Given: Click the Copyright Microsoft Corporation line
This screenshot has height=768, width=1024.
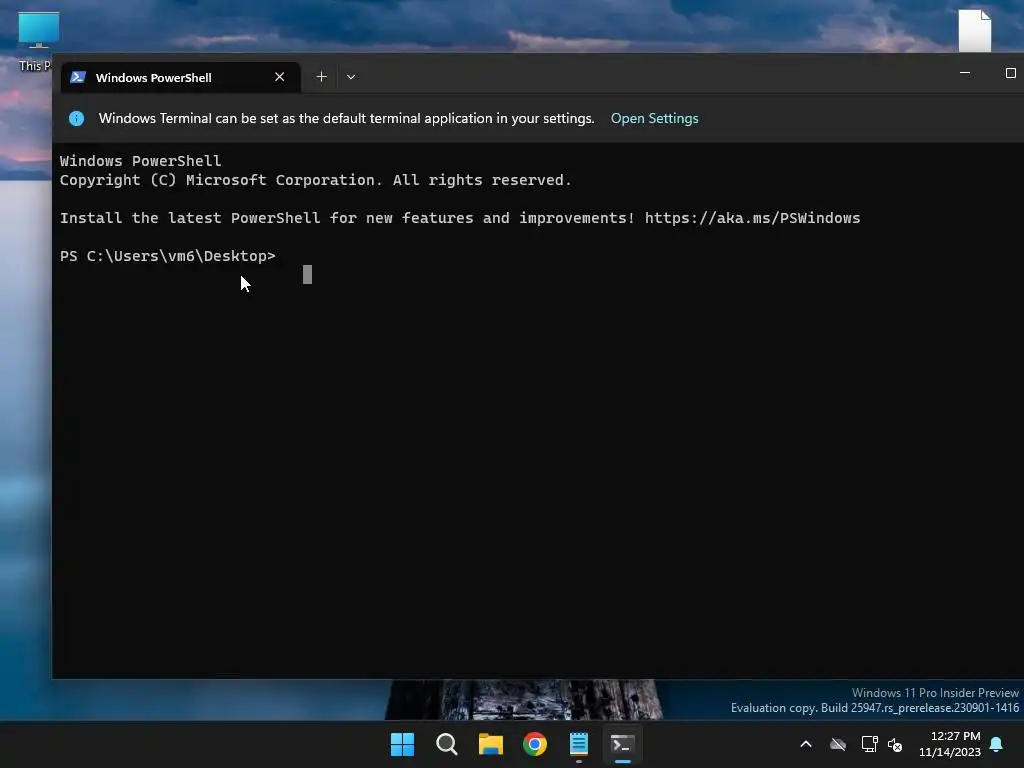Looking at the screenshot, I should click(315, 180).
